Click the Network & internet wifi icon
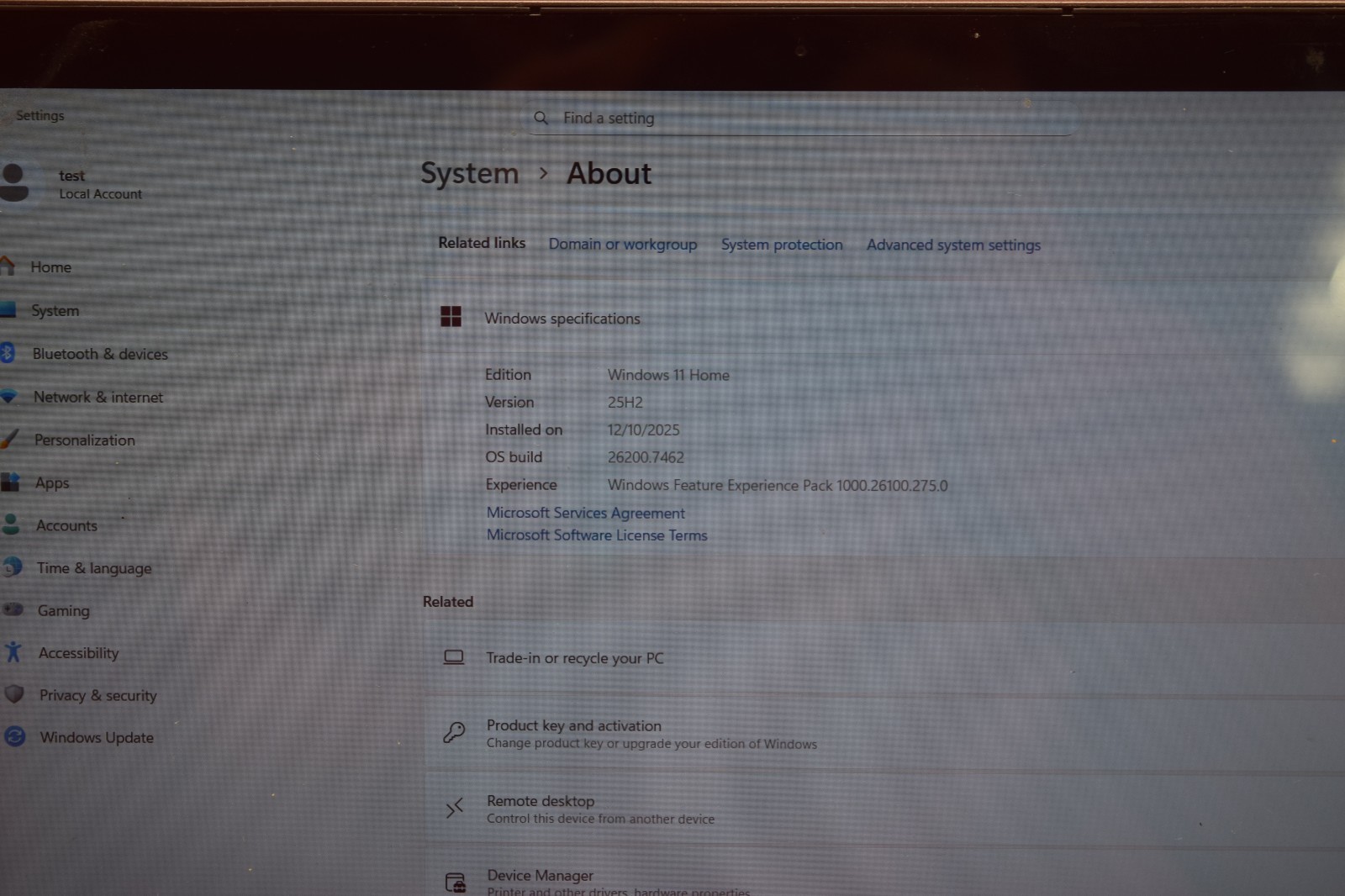The height and width of the screenshot is (896, 1345). click(8, 396)
